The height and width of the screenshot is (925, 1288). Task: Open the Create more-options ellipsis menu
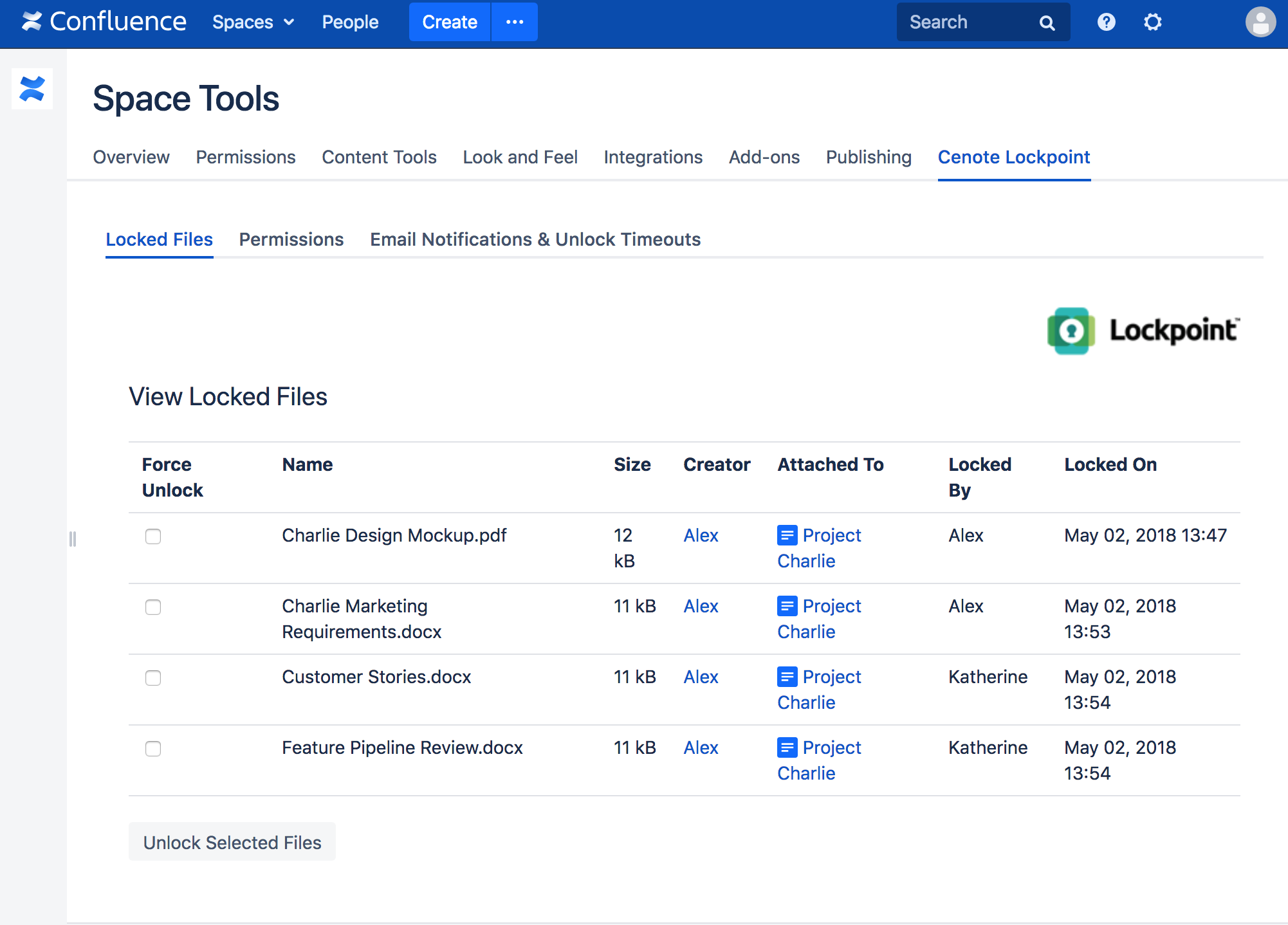[x=514, y=23]
